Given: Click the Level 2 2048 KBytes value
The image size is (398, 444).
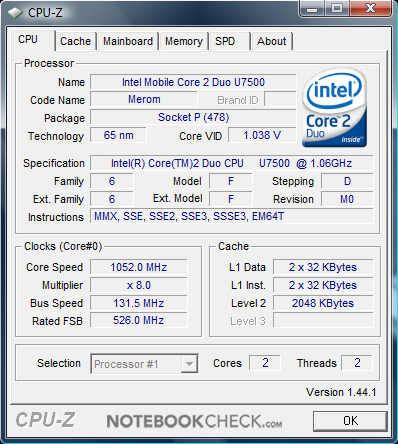Looking at the screenshot, I should [x=323, y=303].
